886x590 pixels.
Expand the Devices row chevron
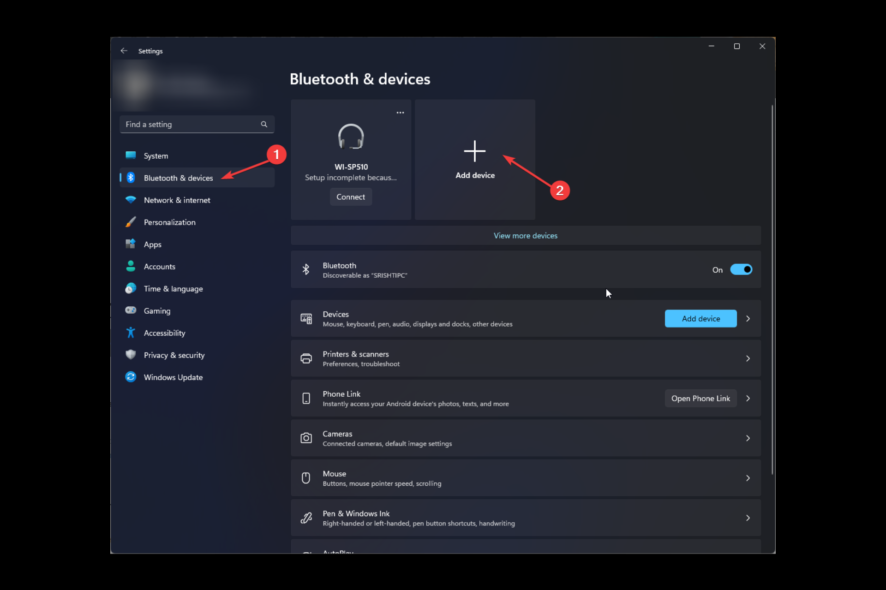tap(748, 319)
